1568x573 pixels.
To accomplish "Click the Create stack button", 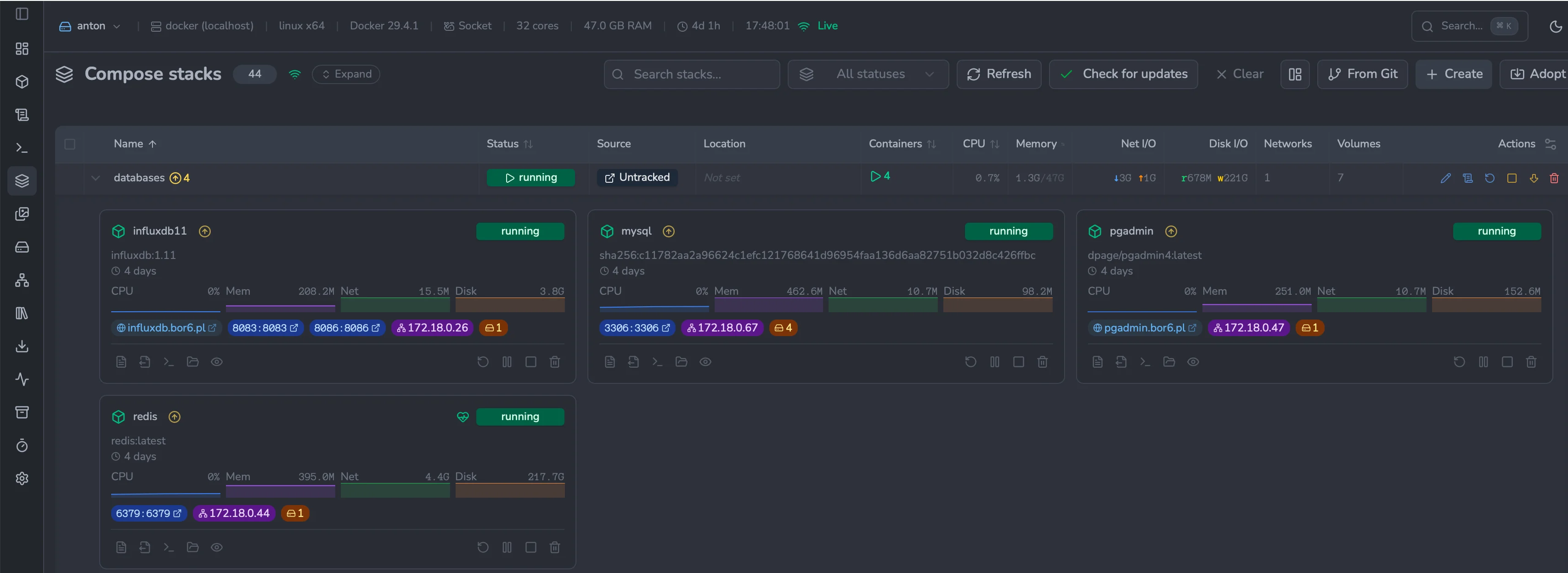I will [x=1454, y=74].
